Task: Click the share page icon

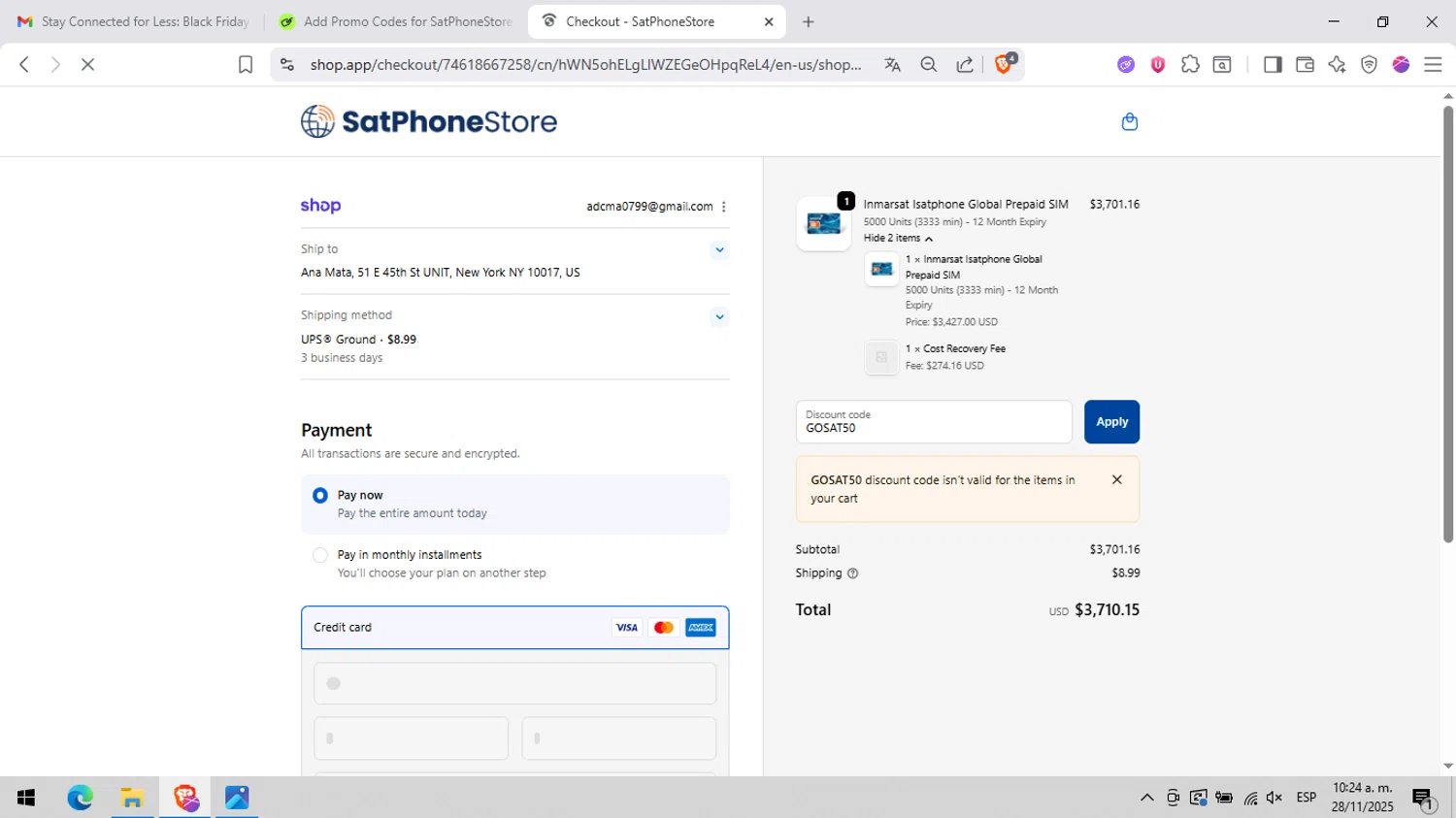Action: coord(965,64)
